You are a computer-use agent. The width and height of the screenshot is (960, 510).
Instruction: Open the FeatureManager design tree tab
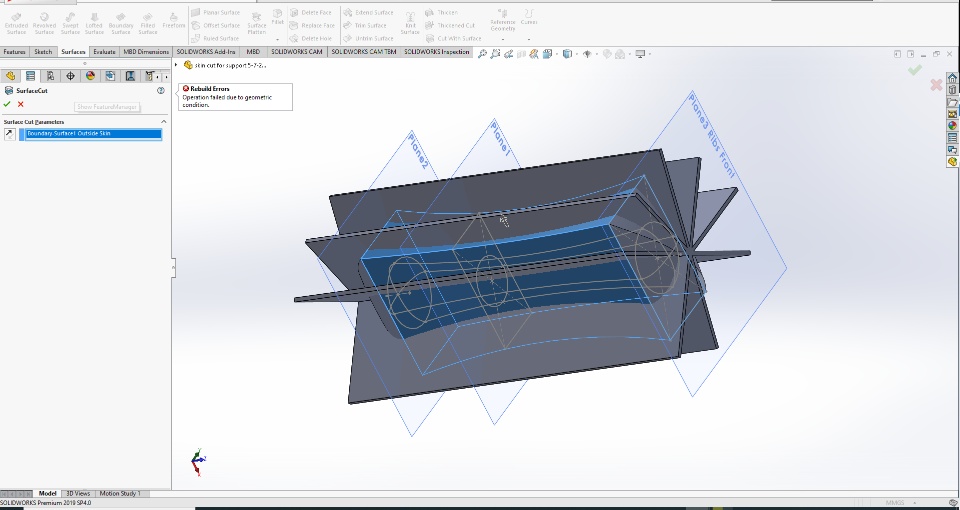coord(10,76)
